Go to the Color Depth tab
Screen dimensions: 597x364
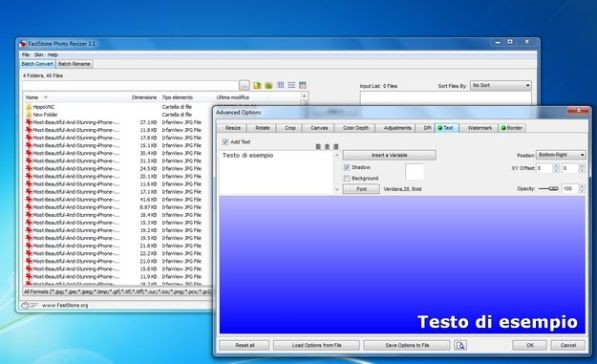point(356,128)
